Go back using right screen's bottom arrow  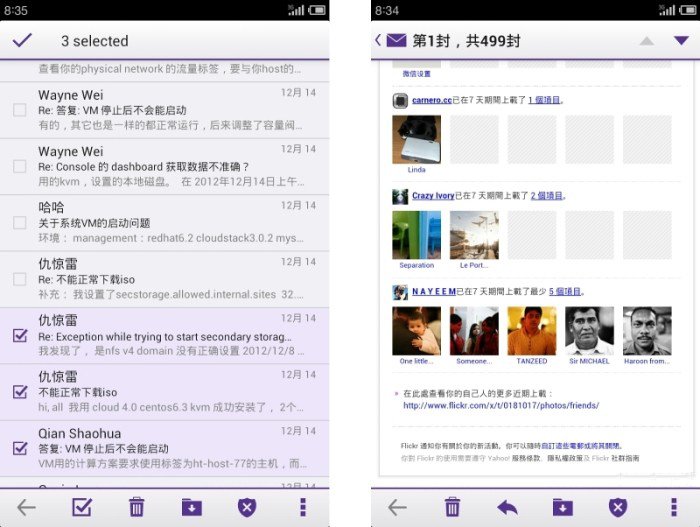[397, 507]
